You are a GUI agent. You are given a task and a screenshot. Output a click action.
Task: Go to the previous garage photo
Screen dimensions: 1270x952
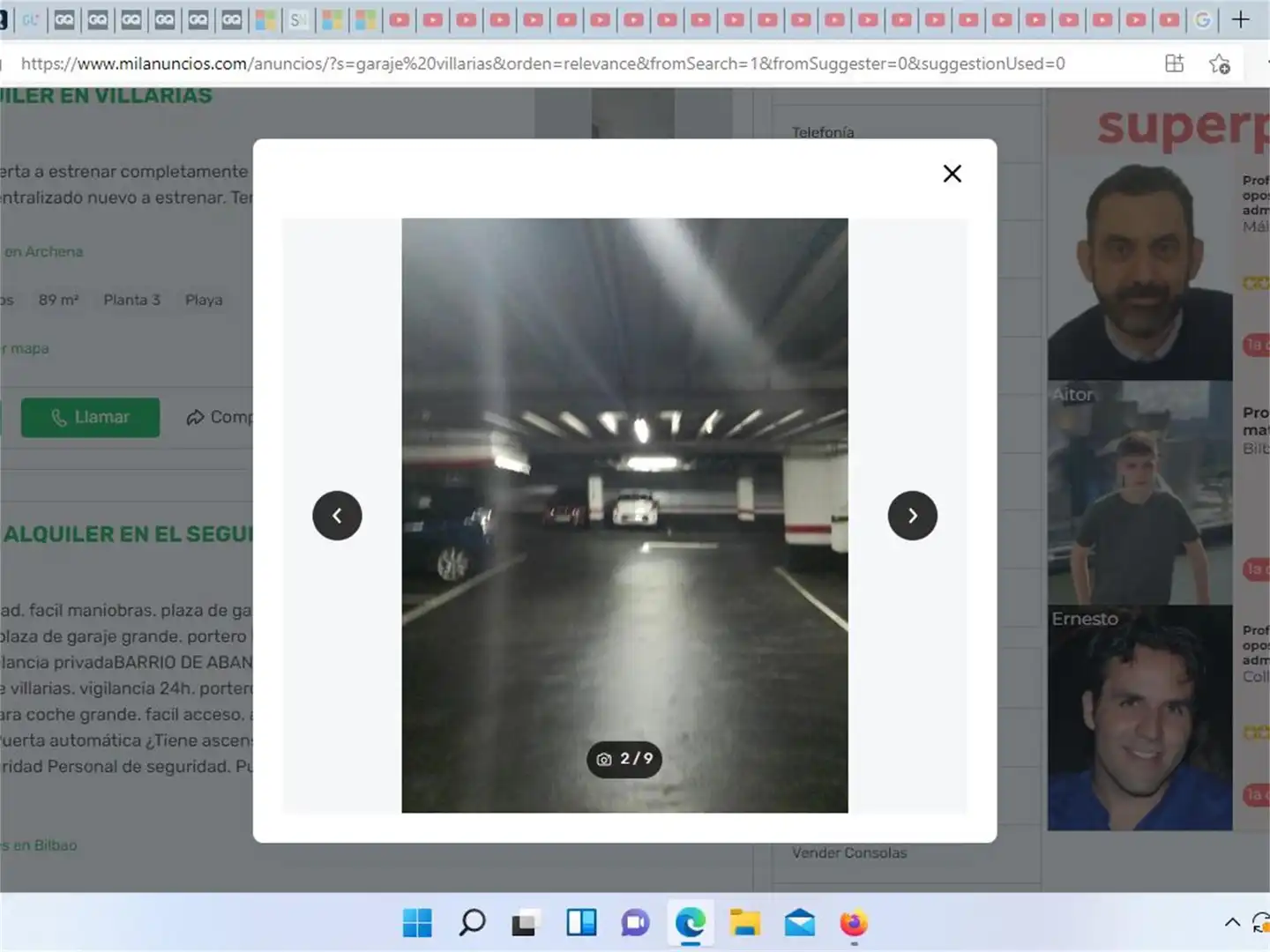tap(337, 516)
